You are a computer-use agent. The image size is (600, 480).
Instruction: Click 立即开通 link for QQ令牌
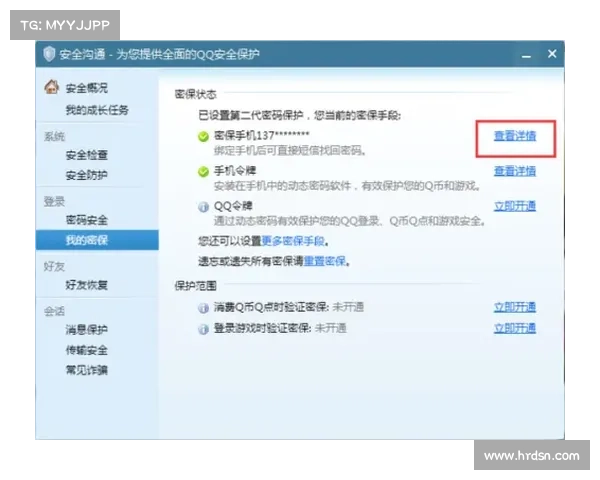(515, 206)
